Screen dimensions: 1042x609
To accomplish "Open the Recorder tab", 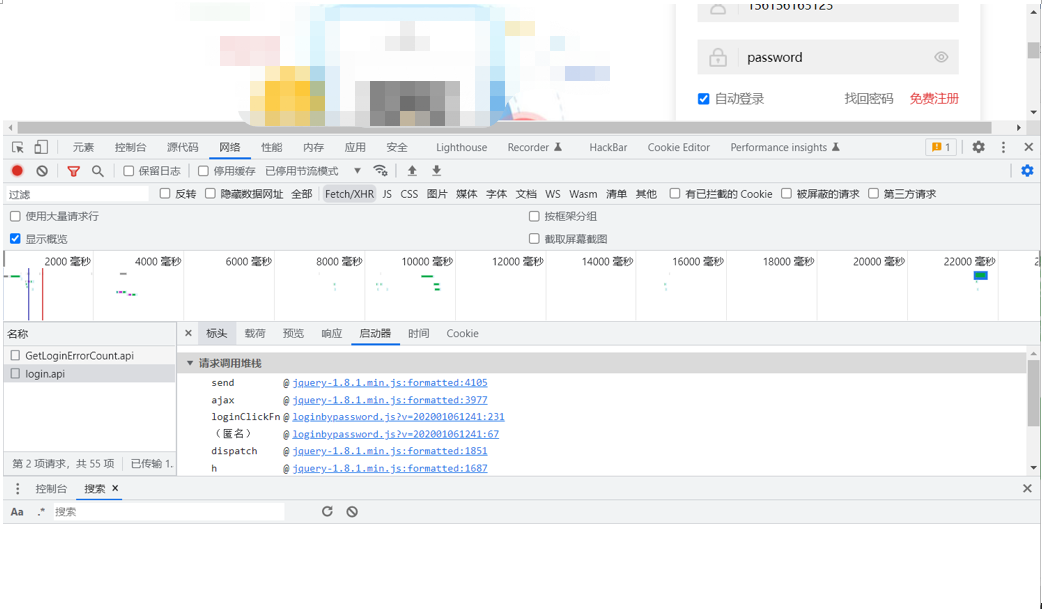I will (535, 147).
